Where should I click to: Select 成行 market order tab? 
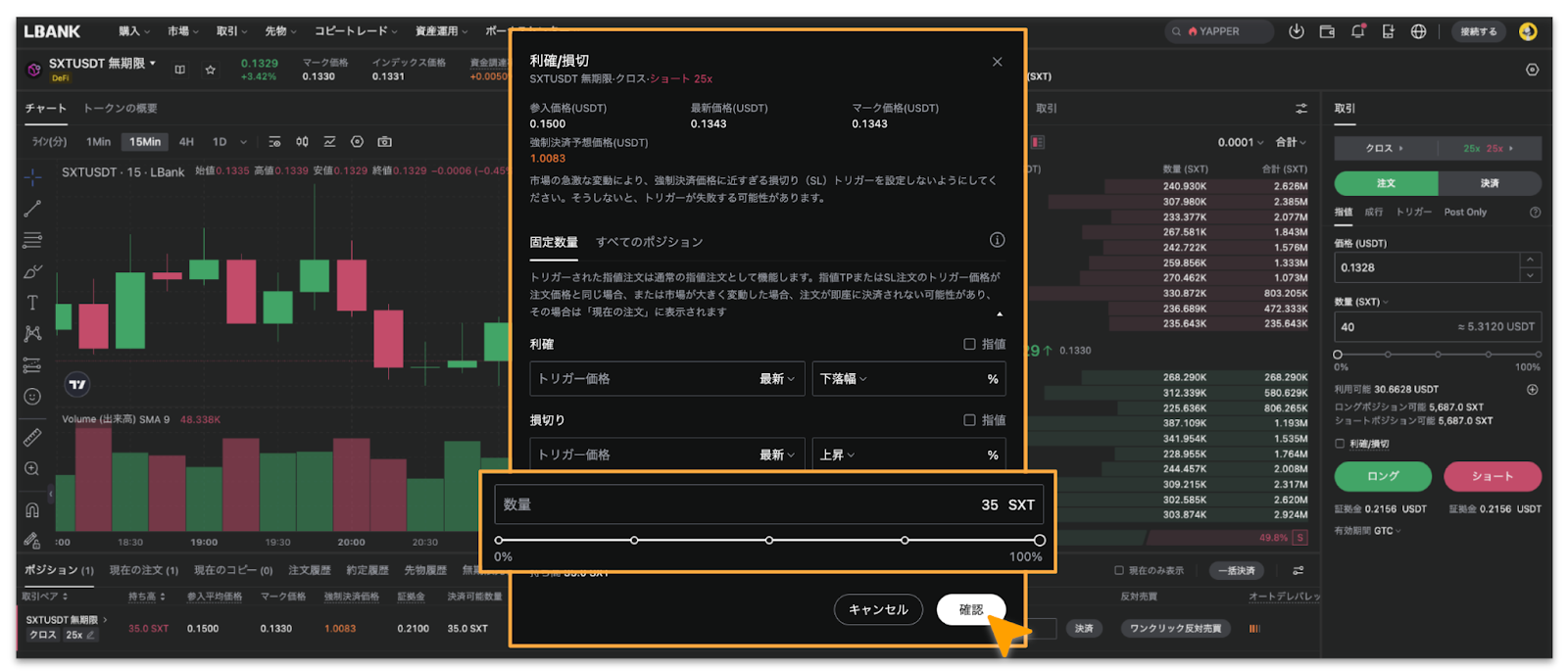(1374, 213)
